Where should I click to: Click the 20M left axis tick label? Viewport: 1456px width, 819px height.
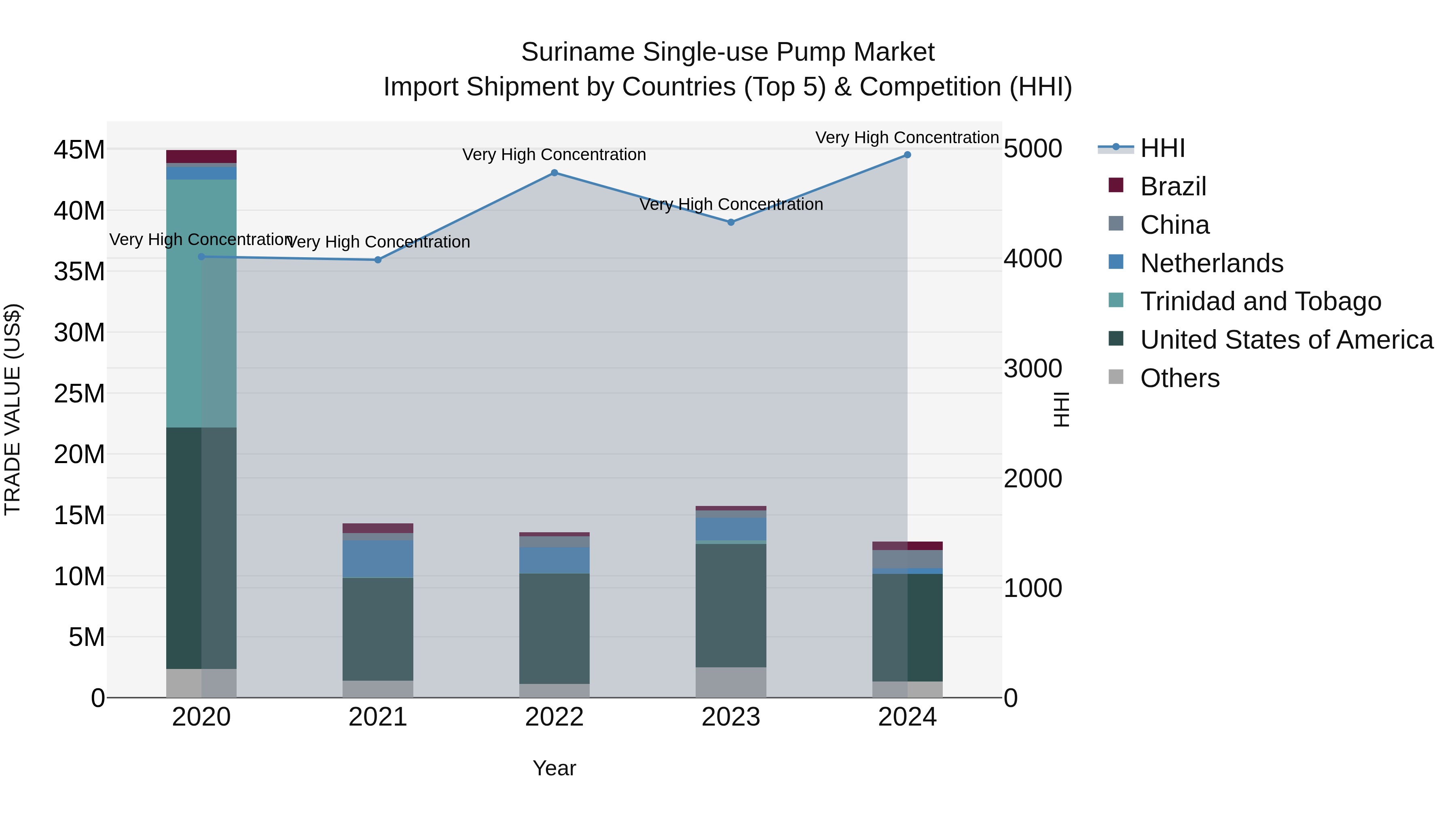click(79, 455)
